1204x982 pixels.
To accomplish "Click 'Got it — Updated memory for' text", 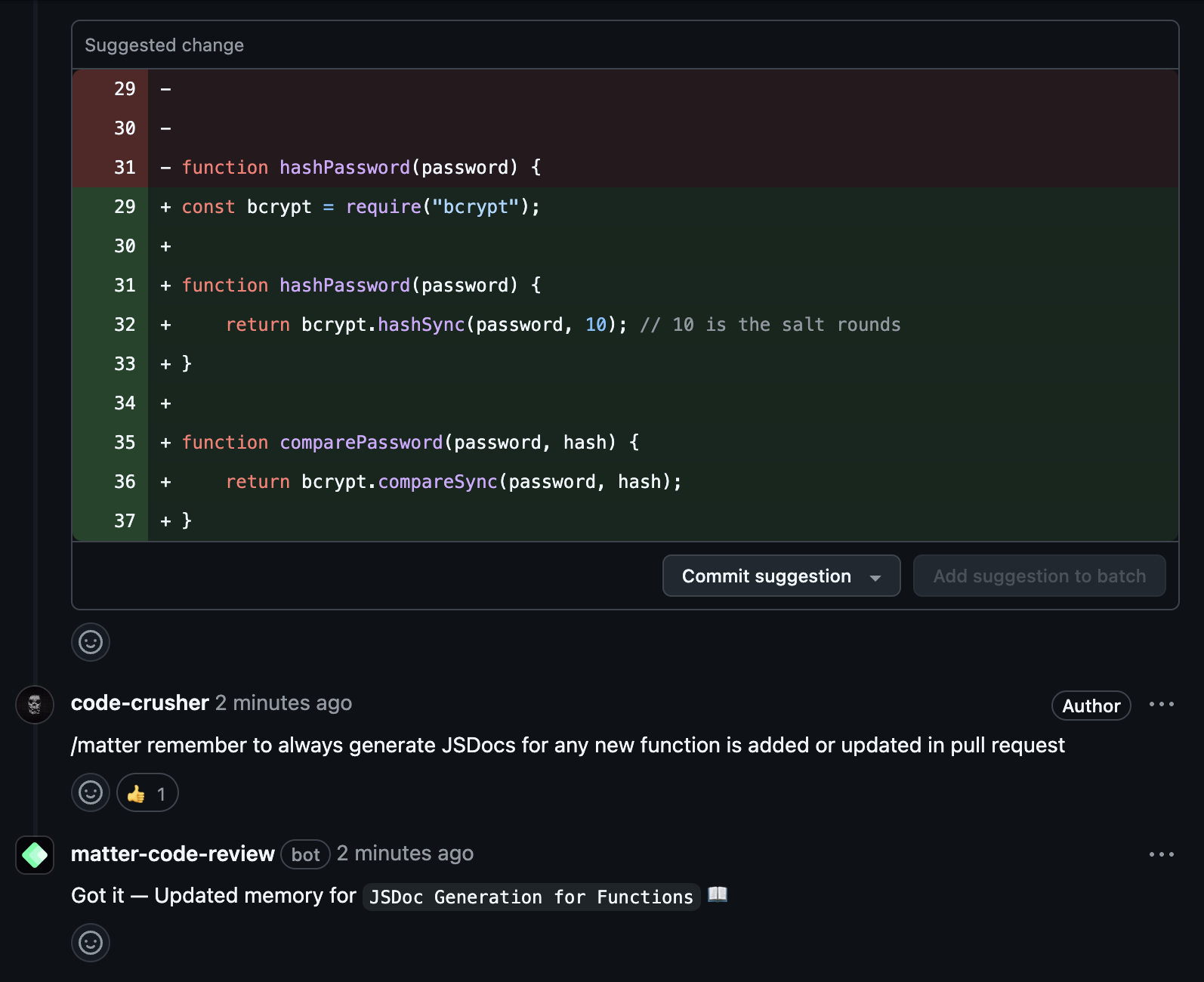I will point(213,896).
